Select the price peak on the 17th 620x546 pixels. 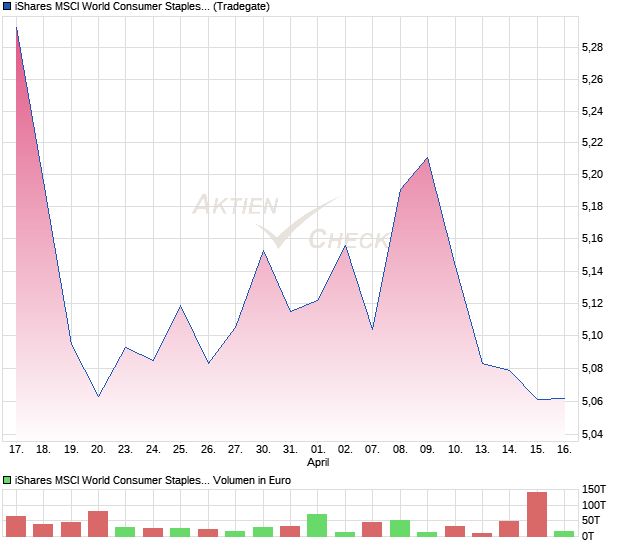coord(17,28)
